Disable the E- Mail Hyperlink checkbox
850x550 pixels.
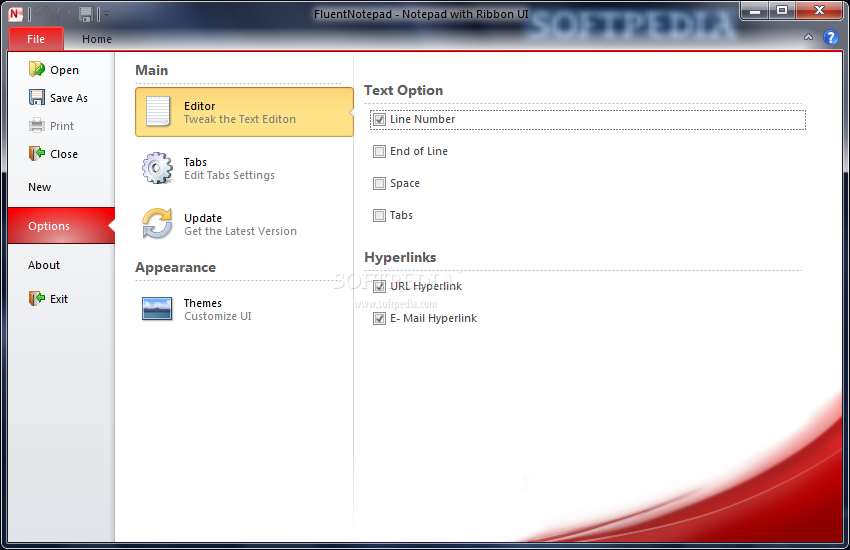(379, 318)
